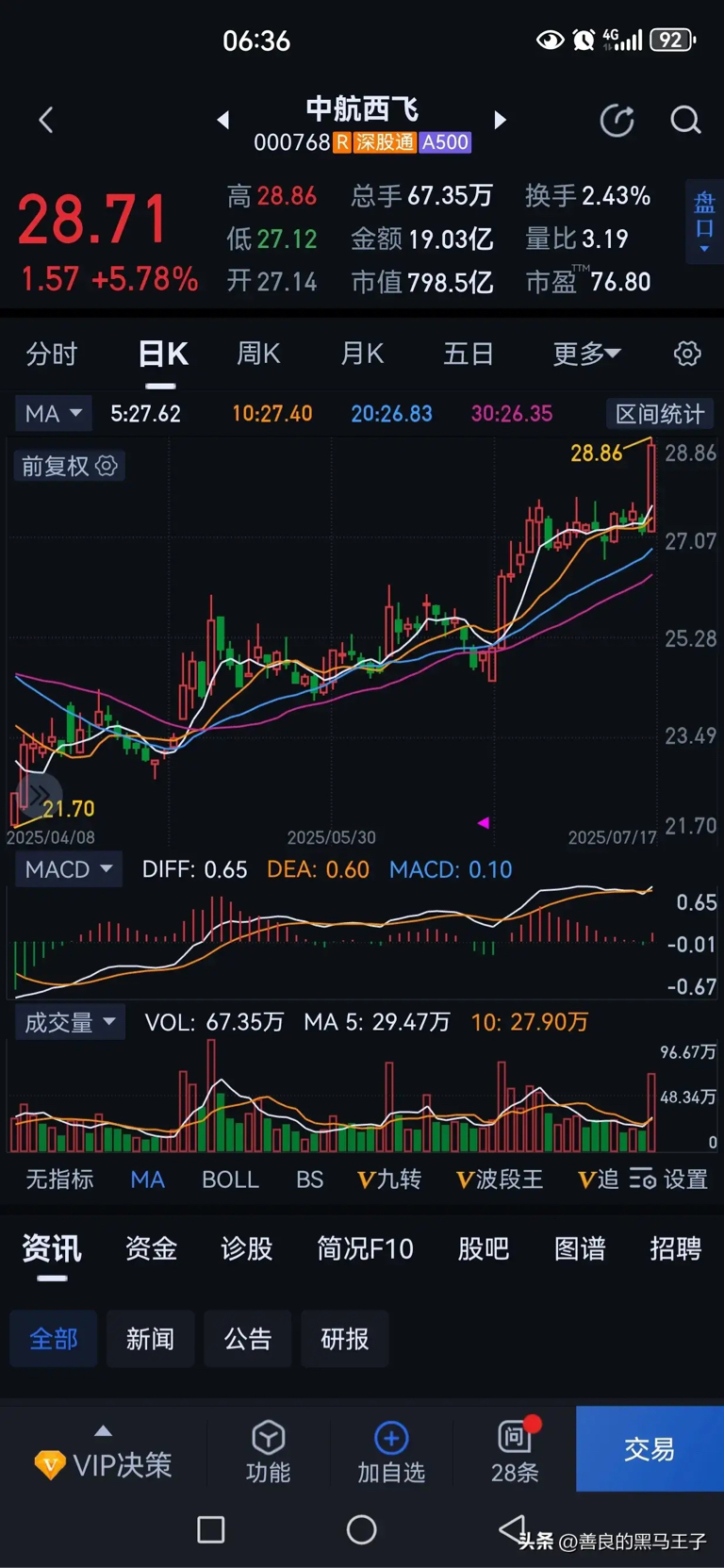Tap the magenta triangle marker on chart

click(484, 823)
